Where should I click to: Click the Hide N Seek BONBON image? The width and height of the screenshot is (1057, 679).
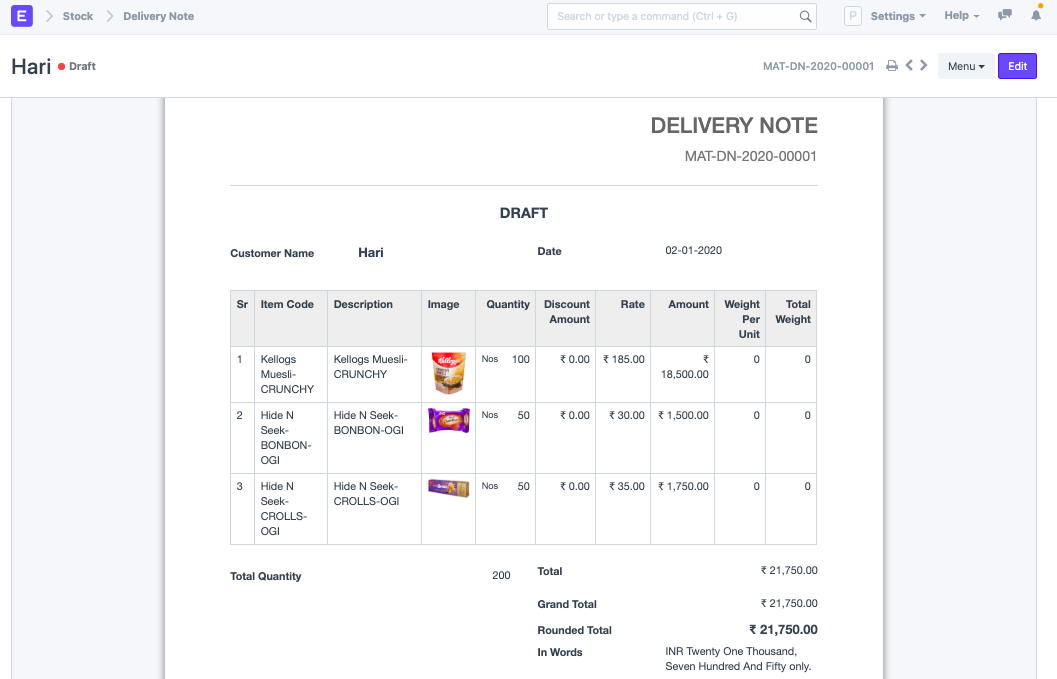coord(449,421)
